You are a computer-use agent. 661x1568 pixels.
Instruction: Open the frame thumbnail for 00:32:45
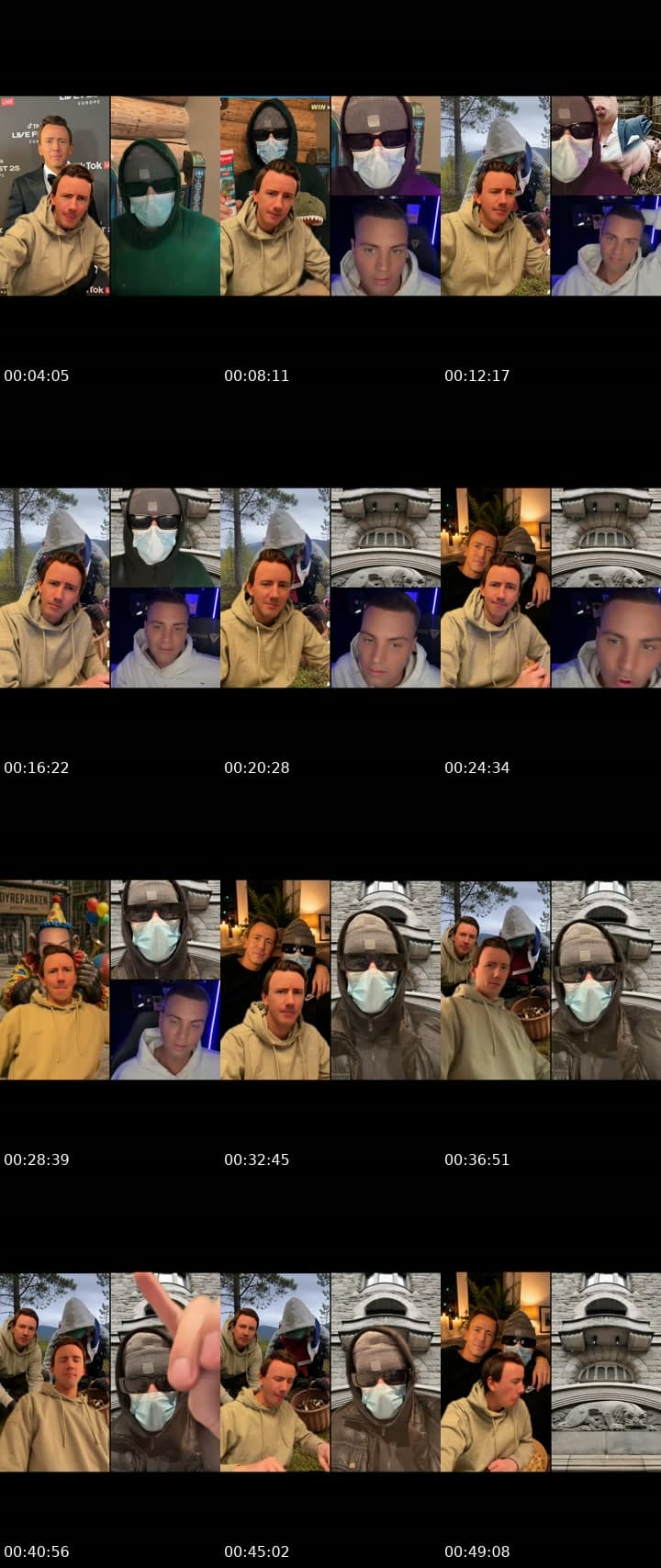coord(330,980)
